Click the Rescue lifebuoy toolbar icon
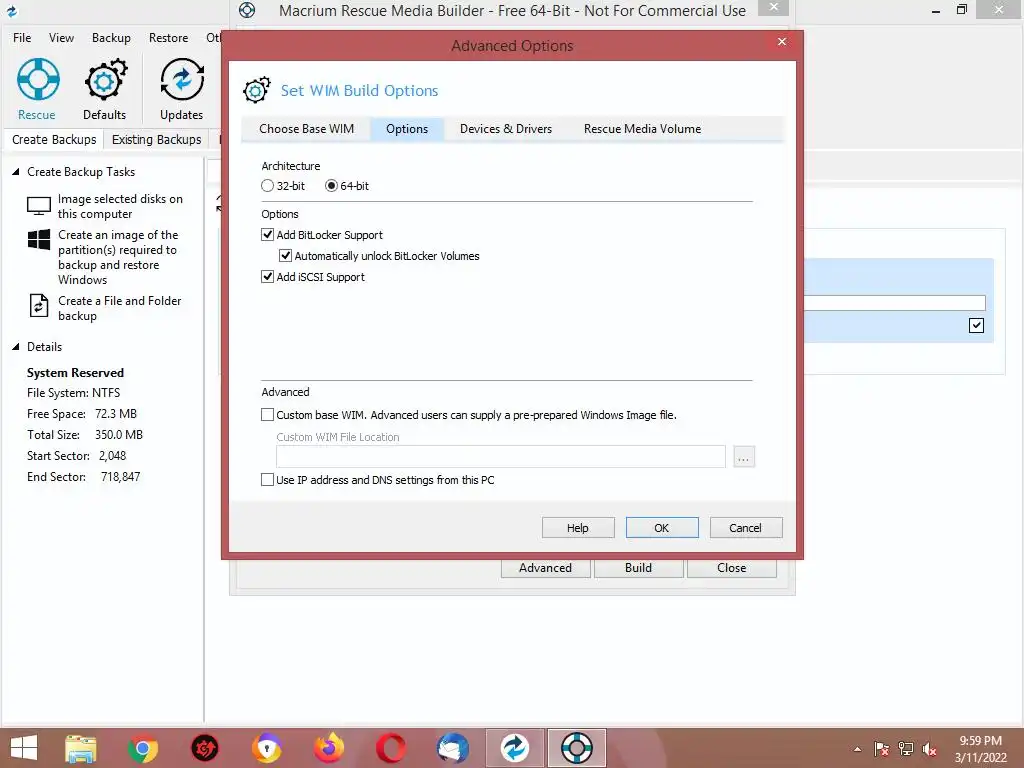Screen dimensions: 1024x768 (x=38, y=80)
